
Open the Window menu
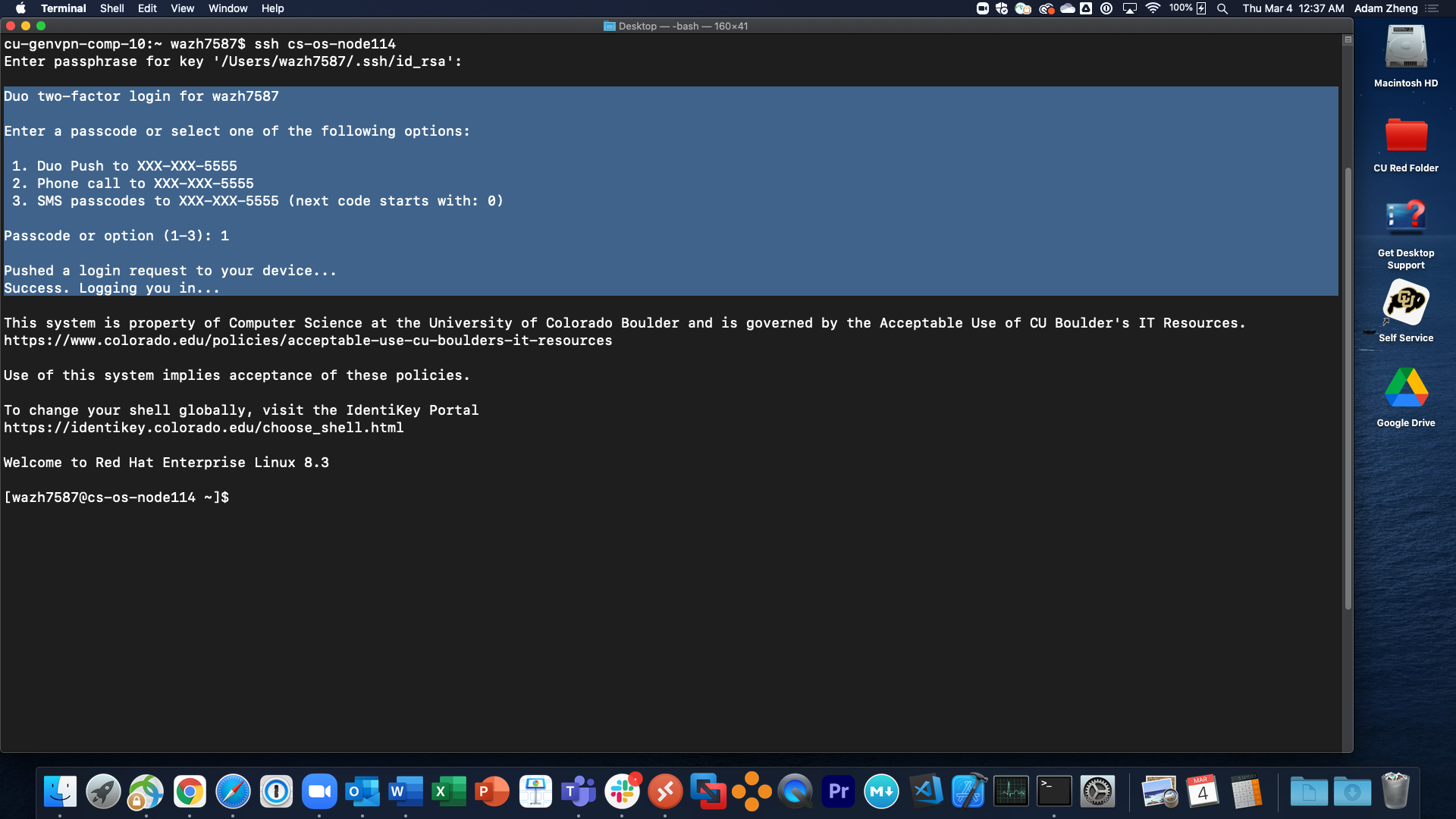[227, 8]
